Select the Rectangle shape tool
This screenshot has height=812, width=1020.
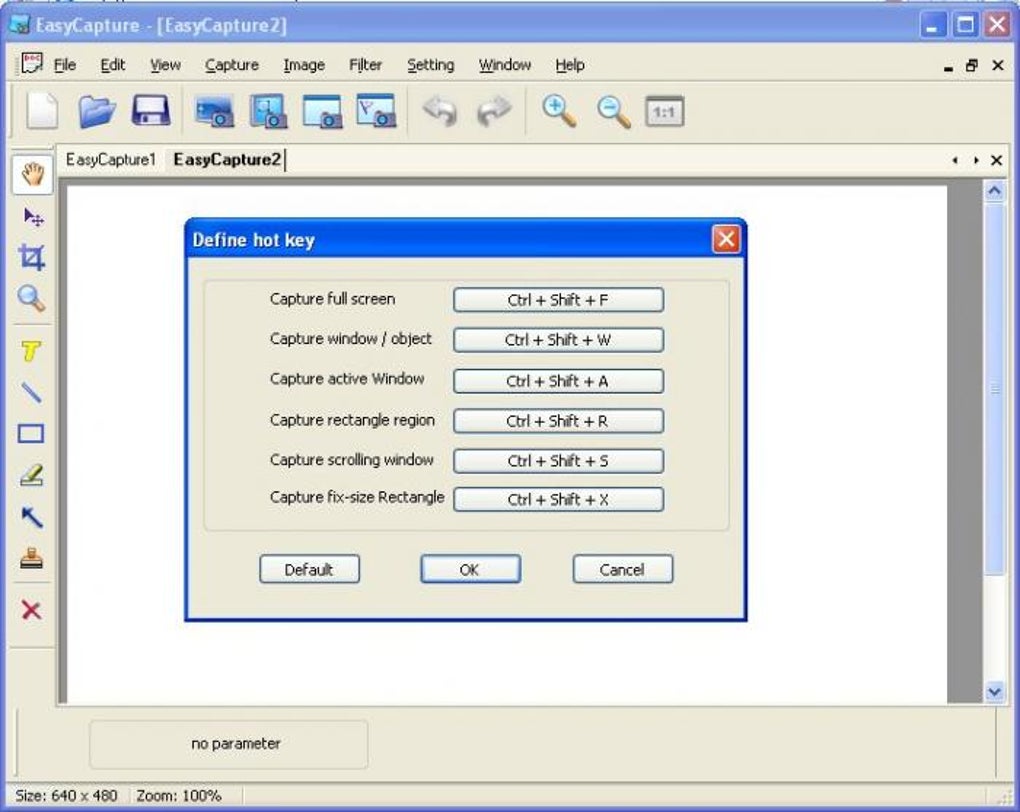31,433
